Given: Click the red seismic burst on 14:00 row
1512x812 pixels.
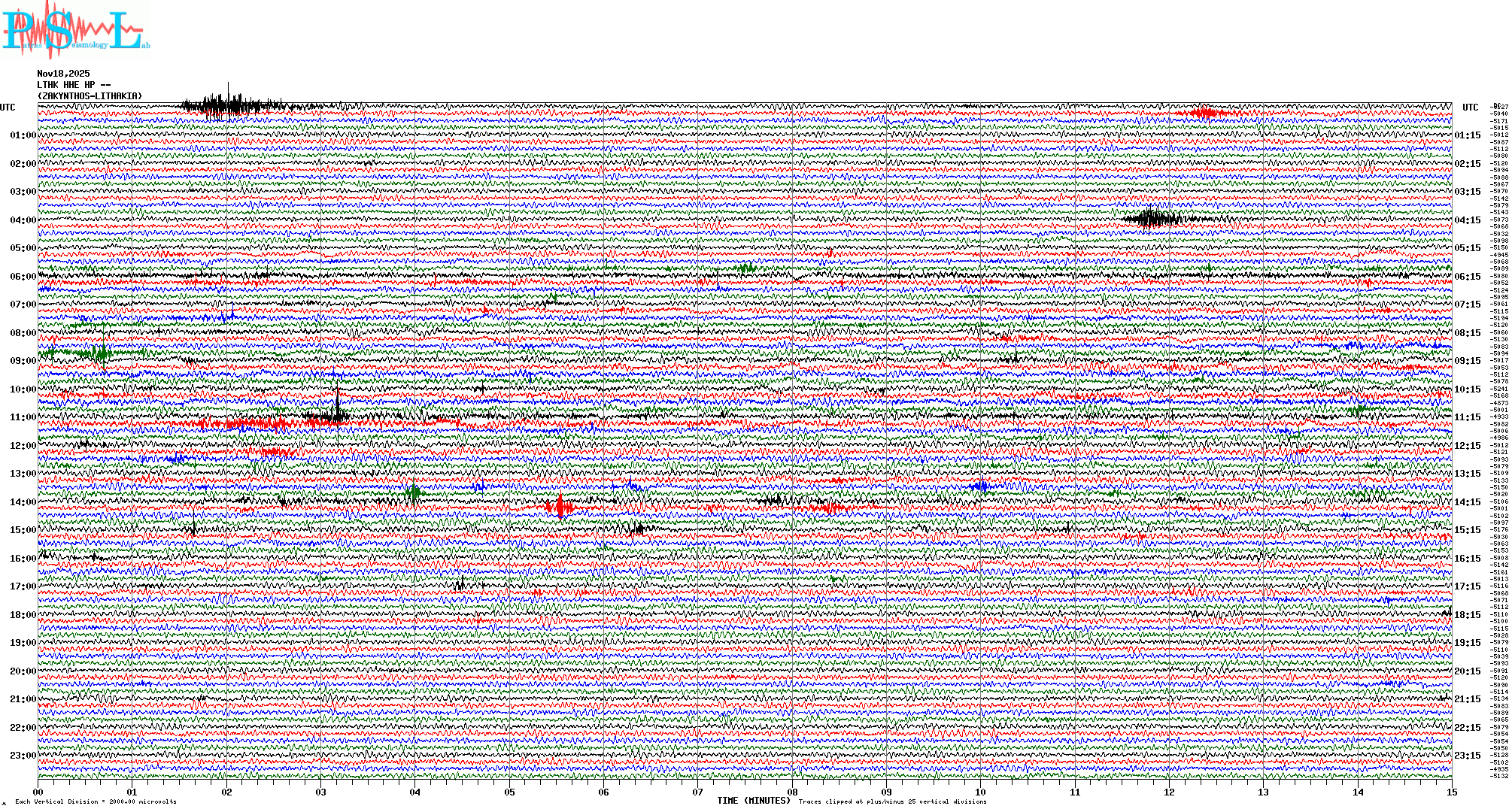Looking at the screenshot, I should click(x=560, y=507).
